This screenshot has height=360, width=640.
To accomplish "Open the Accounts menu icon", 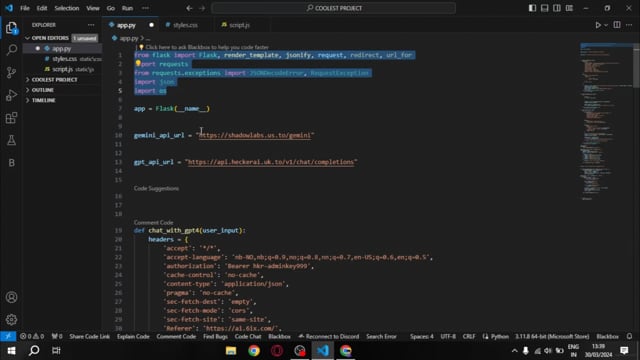I will (x=11, y=297).
